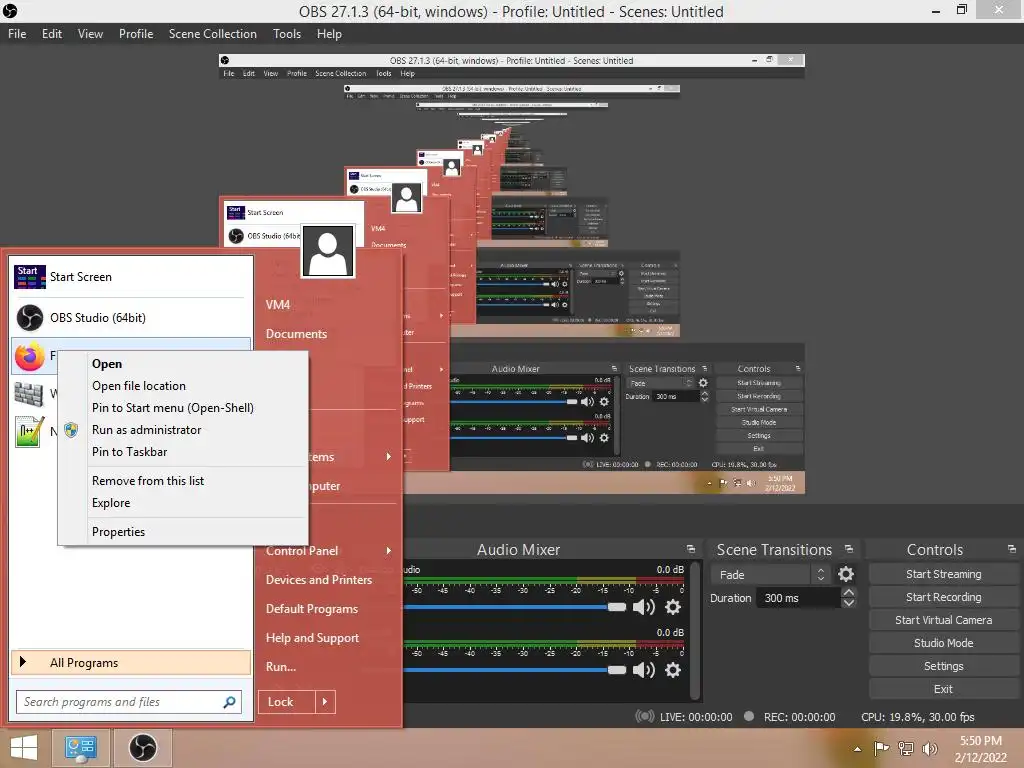Open Scene Transitions properties gear
Screen dimensions: 1024x768
(846, 574)
